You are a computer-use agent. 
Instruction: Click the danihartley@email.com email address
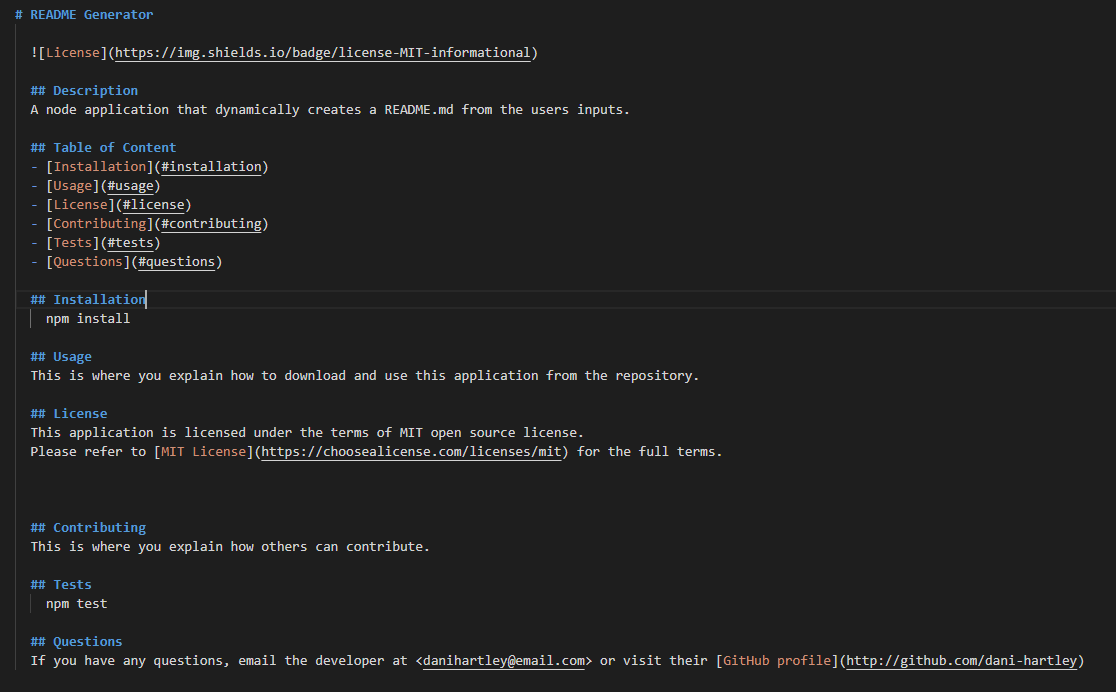[x=504, y=661]
